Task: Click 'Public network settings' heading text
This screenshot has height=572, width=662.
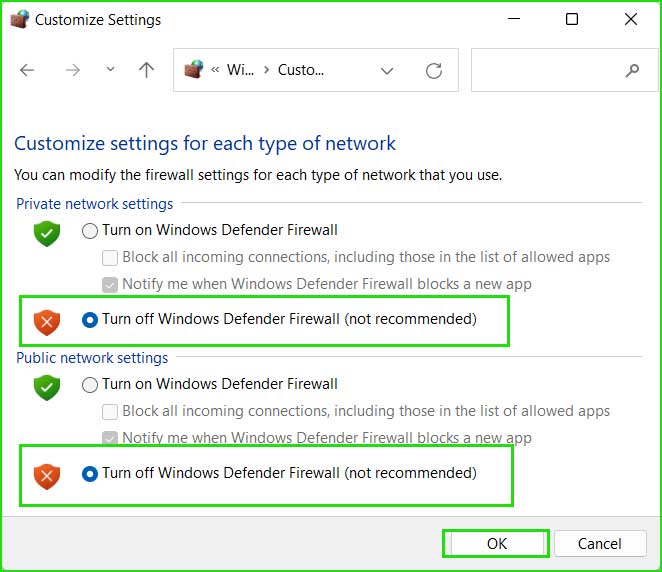Action: click(x=92, y=358)
